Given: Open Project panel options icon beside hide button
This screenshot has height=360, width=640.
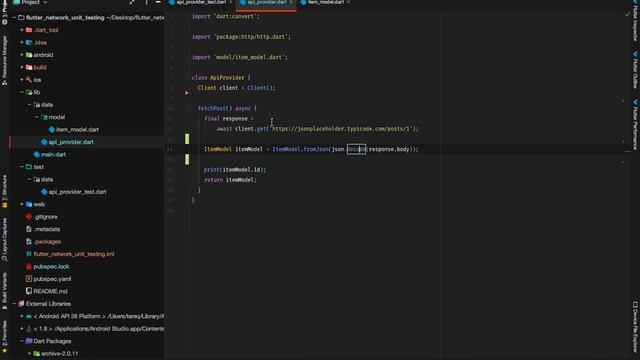Looking at the screenshot, I should (146, 2).
